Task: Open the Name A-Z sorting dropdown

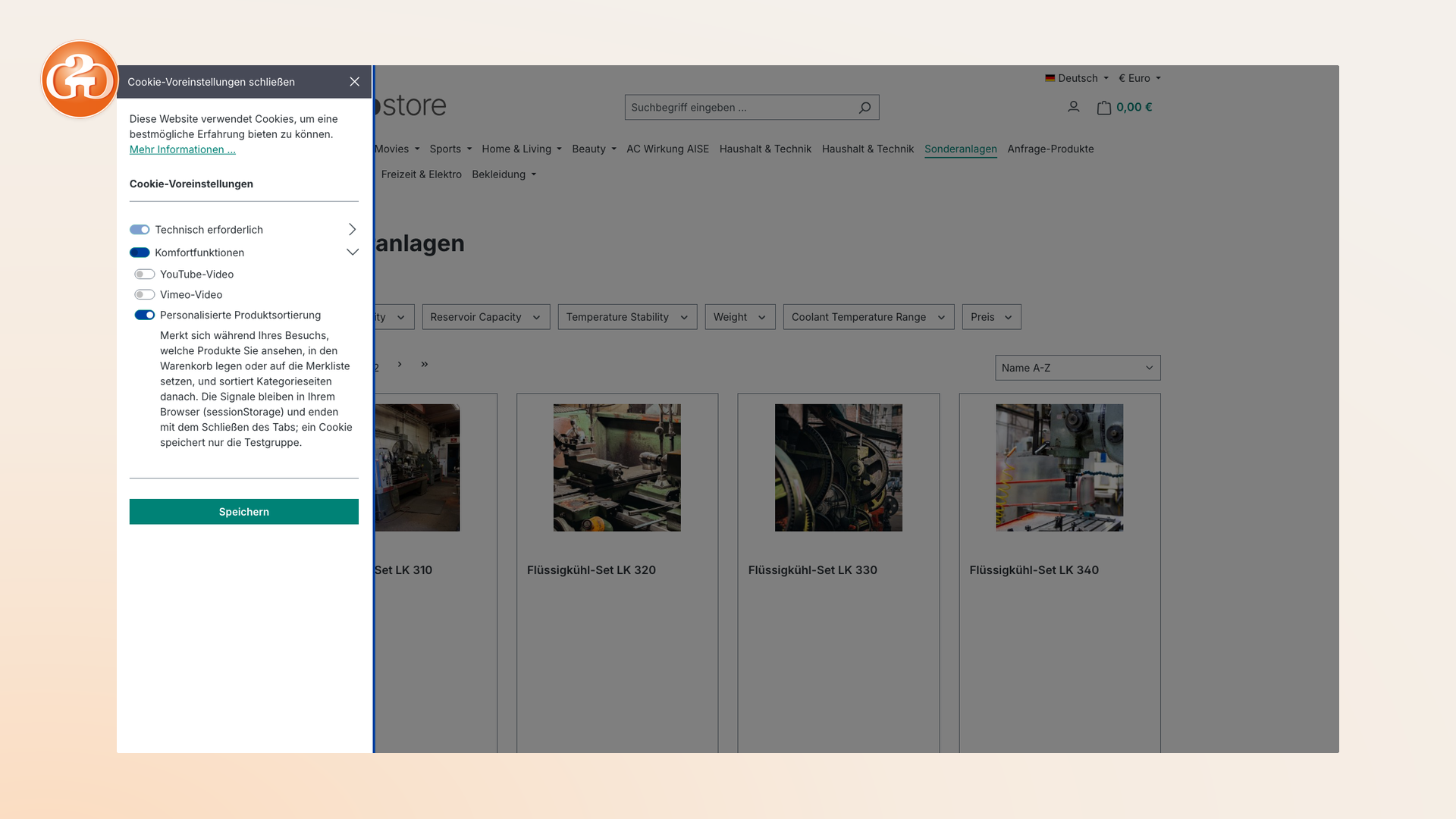Action: tap(1078, 368)
